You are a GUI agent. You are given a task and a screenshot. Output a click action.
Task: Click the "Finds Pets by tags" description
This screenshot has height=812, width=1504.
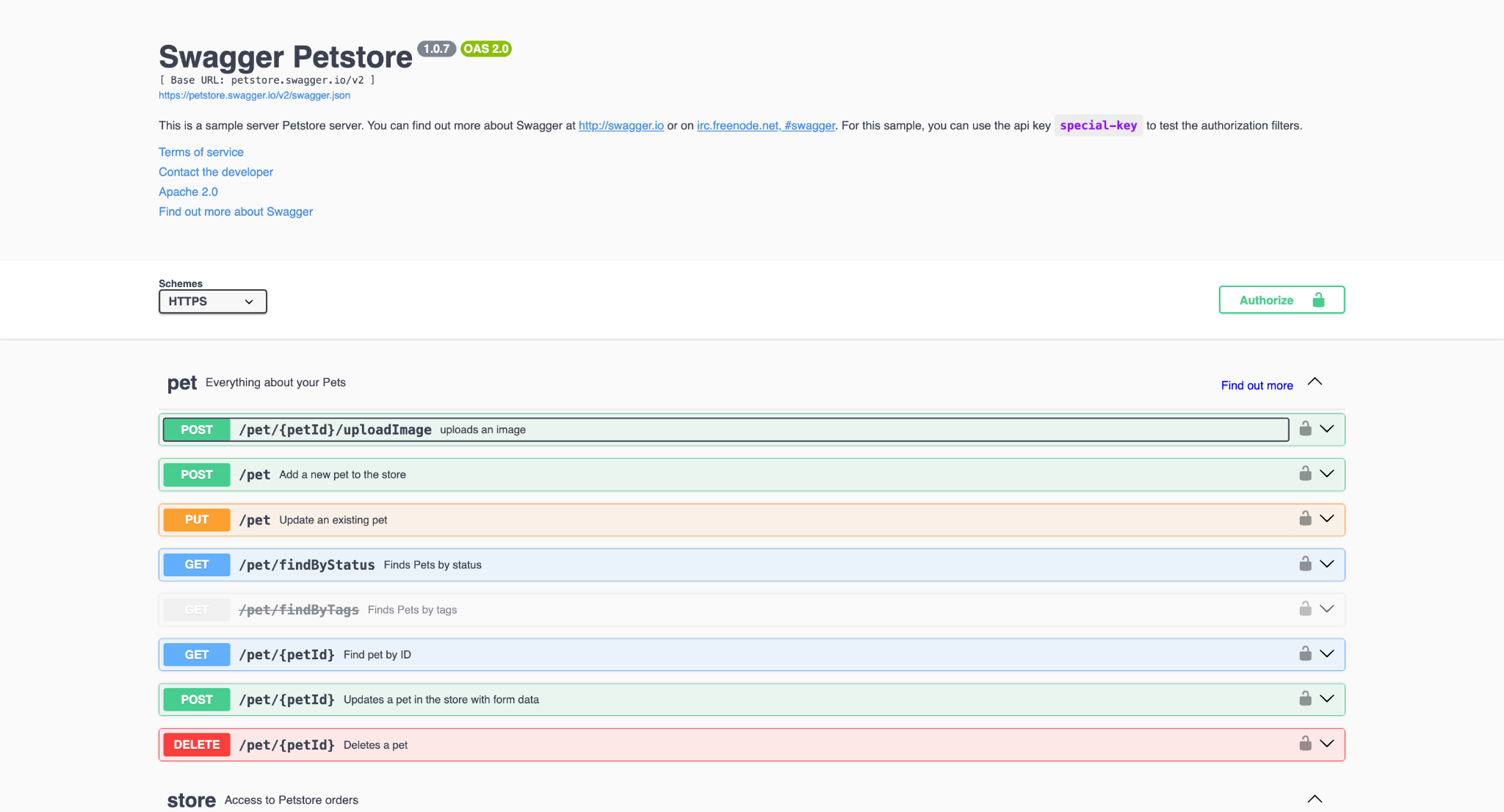(x=413, y=610)
